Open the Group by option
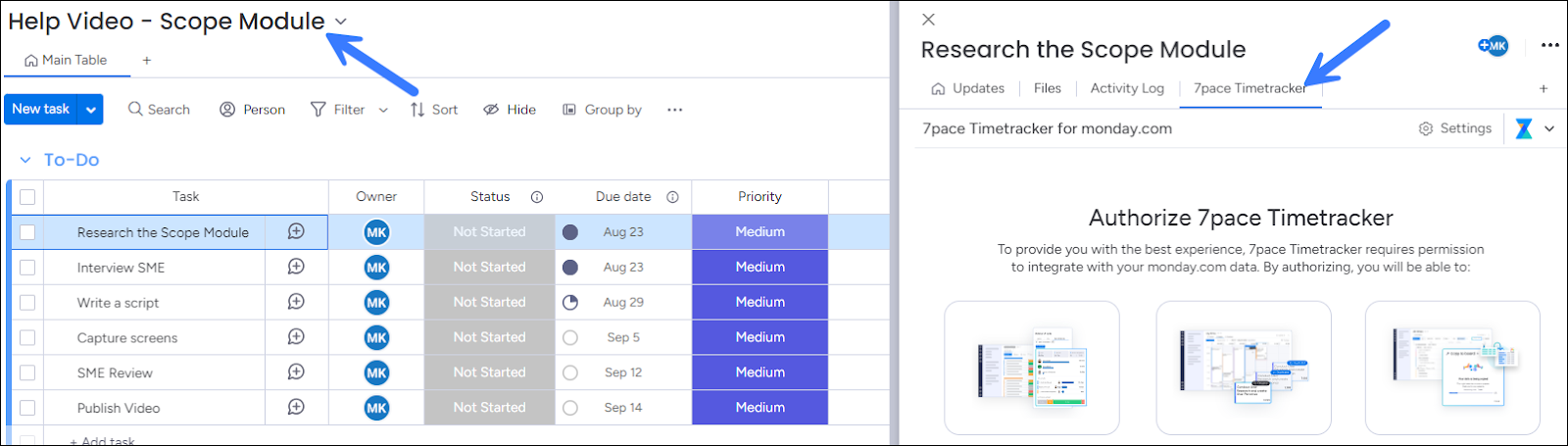Viewport: 1568px width, 446px height. pos(603,110)
